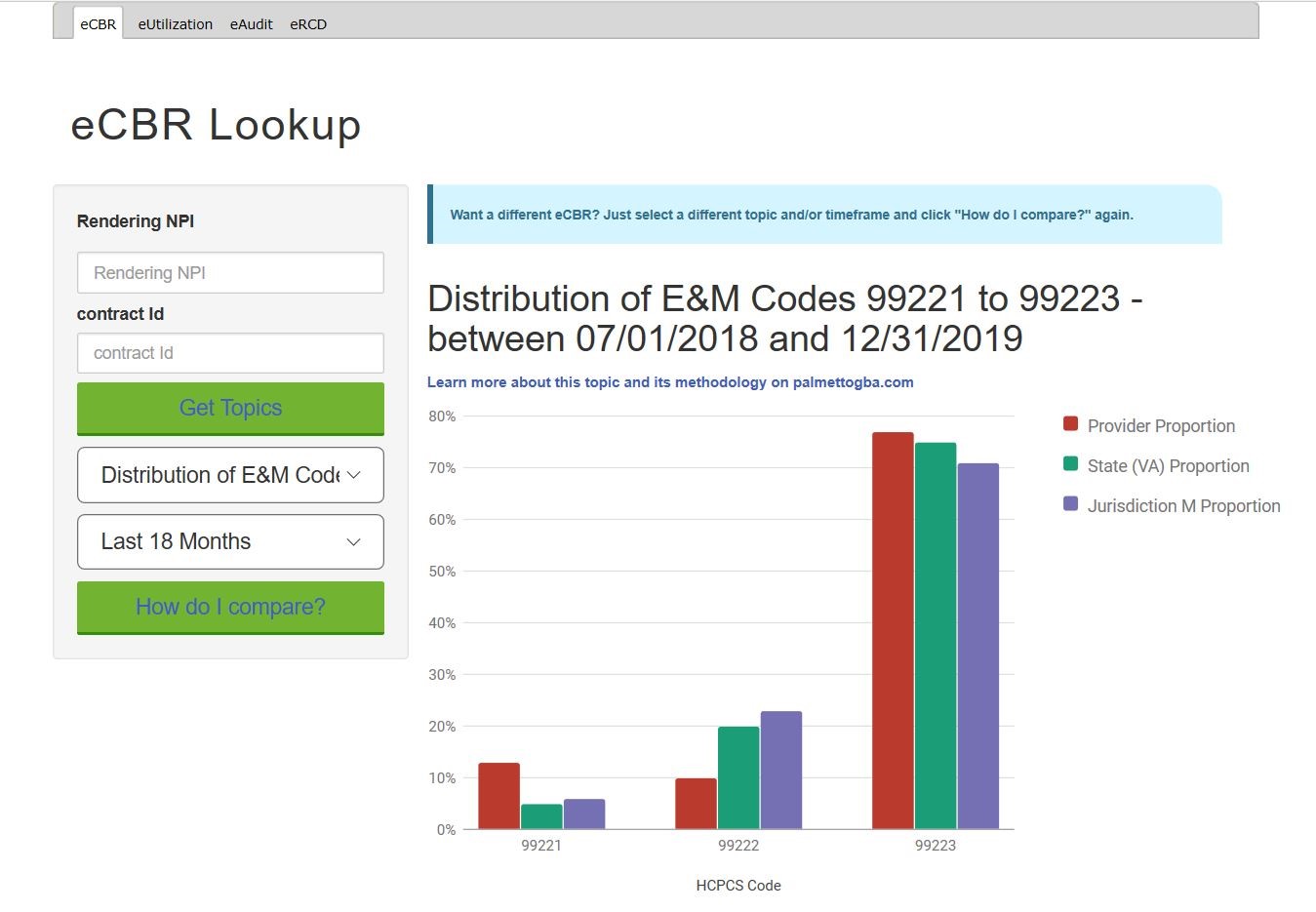This screenshot has width=1316, height=912.
Task: Click the green state bar for 99223
Action: click(936, 636)
